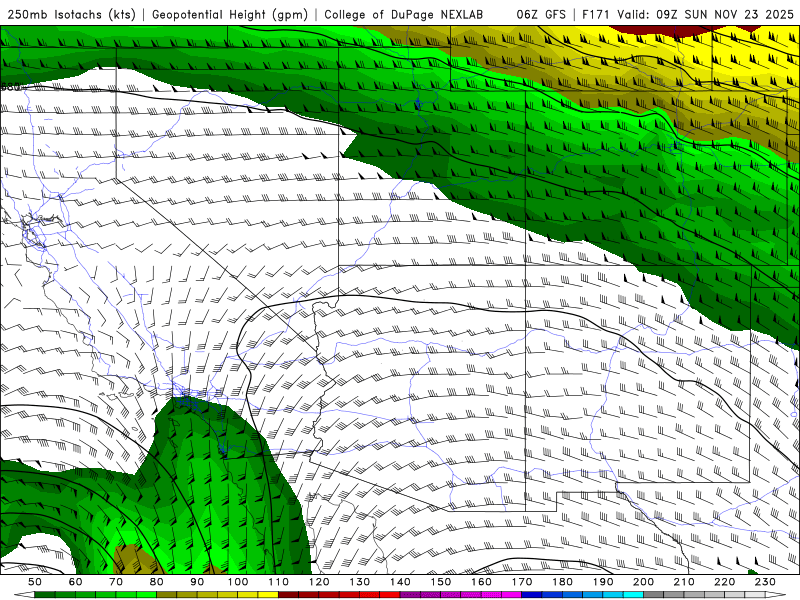
Task: Click the "880" height contour label
Action: 10,87
